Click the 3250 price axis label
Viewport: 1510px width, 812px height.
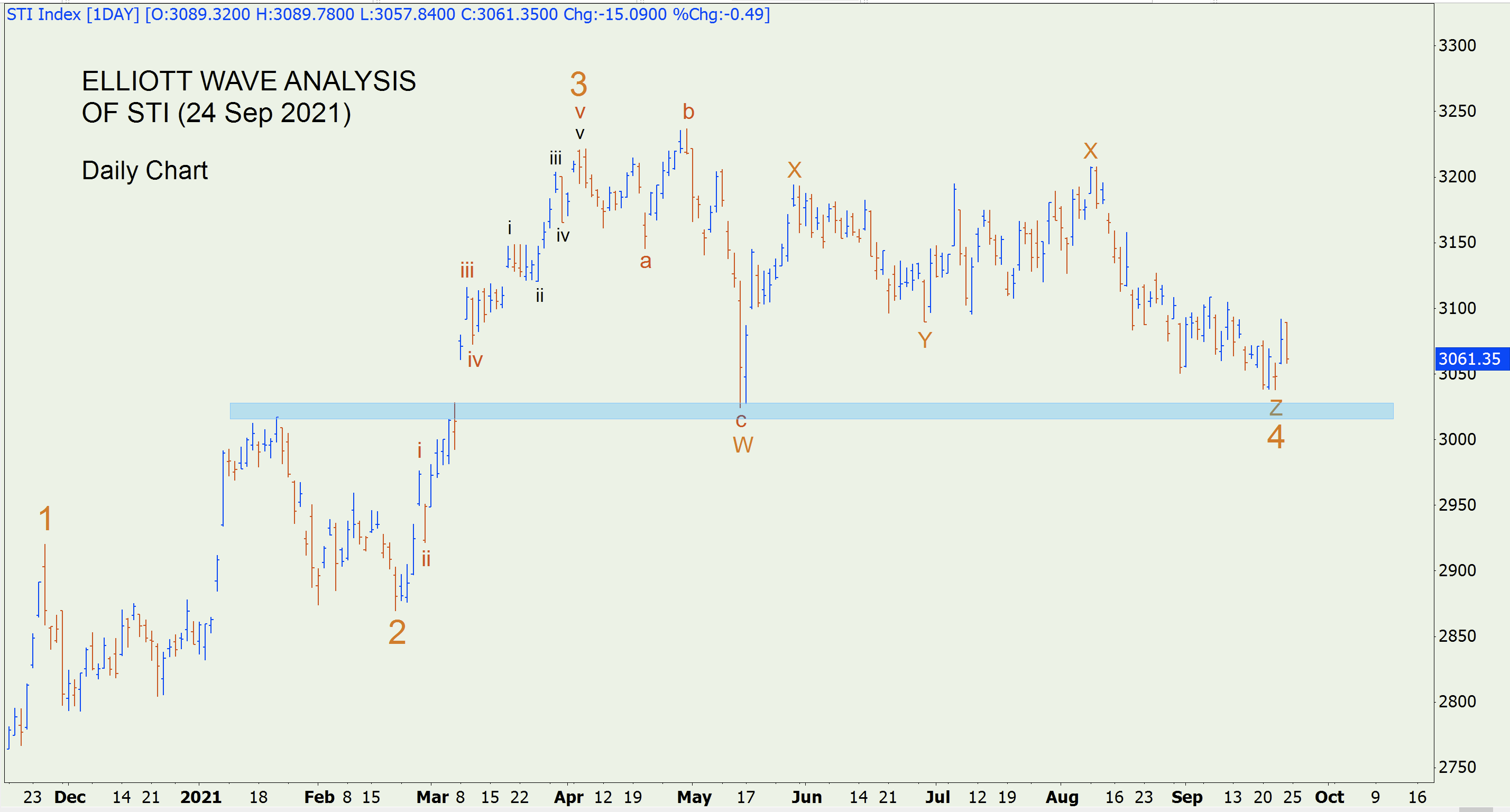pos(1457,111)
